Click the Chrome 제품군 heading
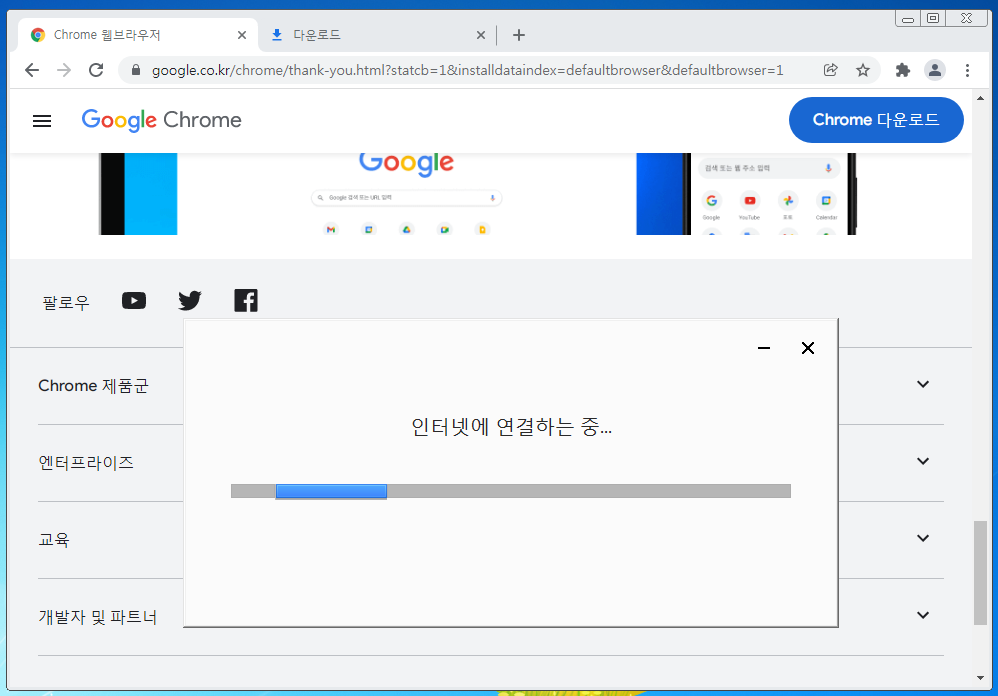This screenshot has width=998, height=696. [93, 386]
